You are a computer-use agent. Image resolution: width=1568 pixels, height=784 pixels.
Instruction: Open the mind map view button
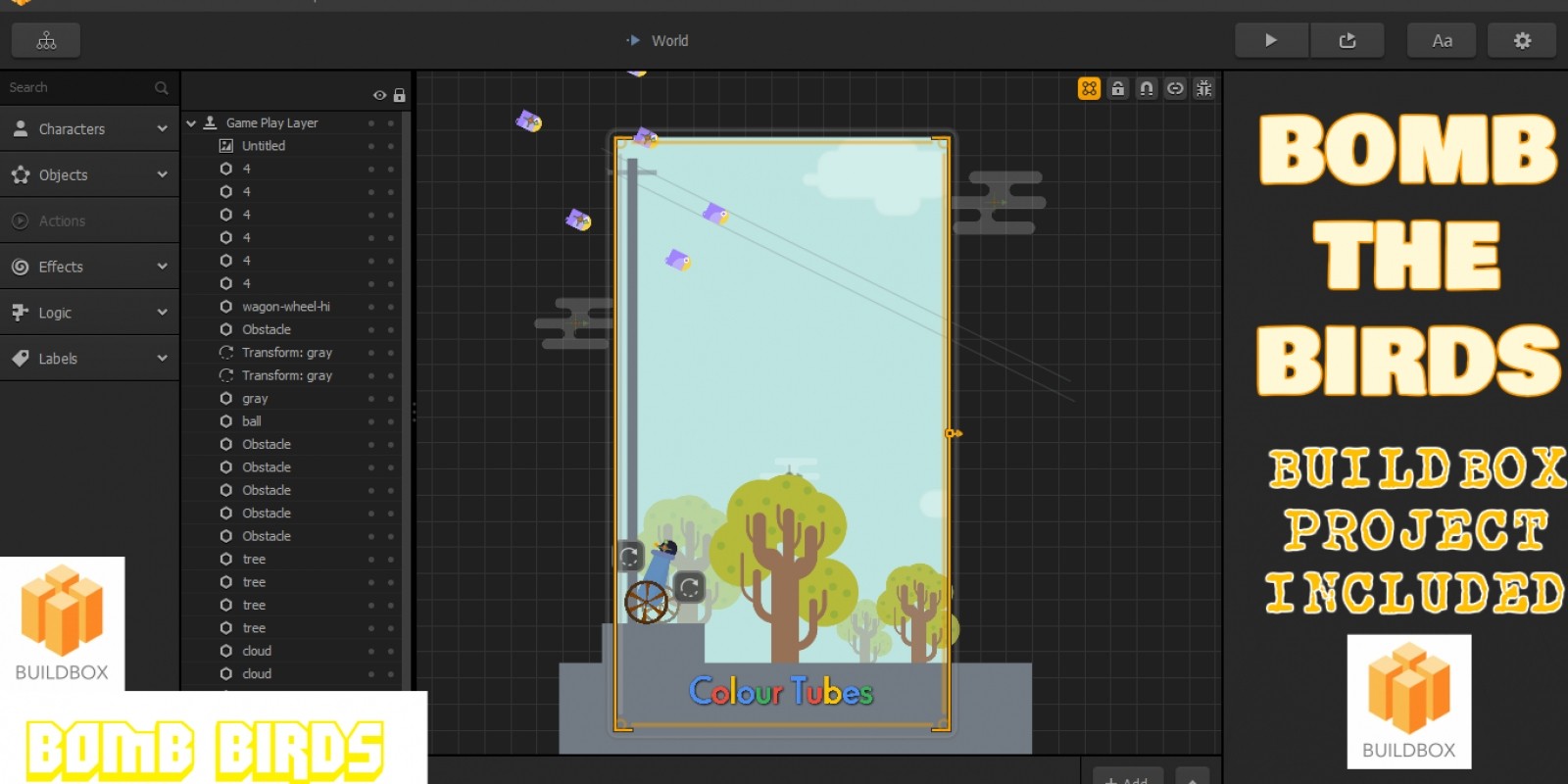tap(46, 40)
